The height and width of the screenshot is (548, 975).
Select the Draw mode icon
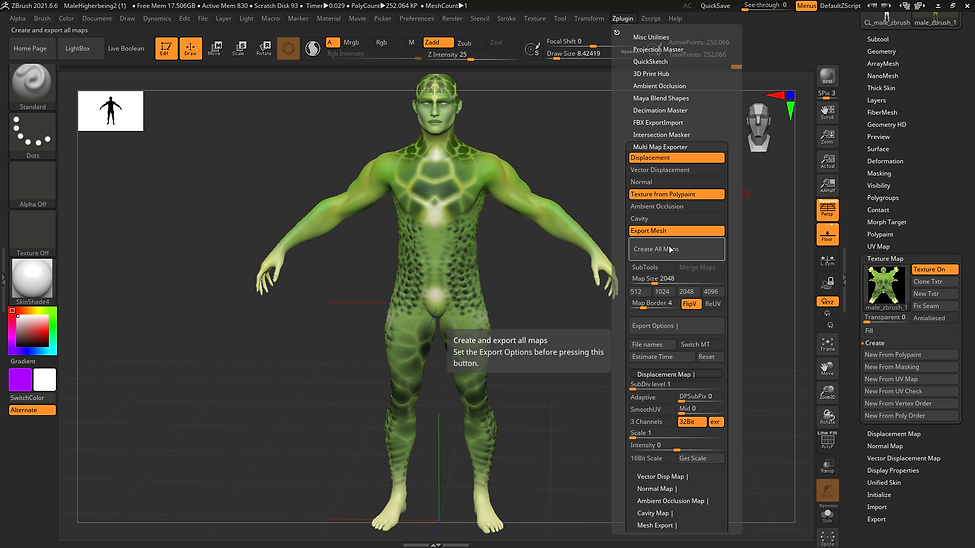(x=190, y=49)
